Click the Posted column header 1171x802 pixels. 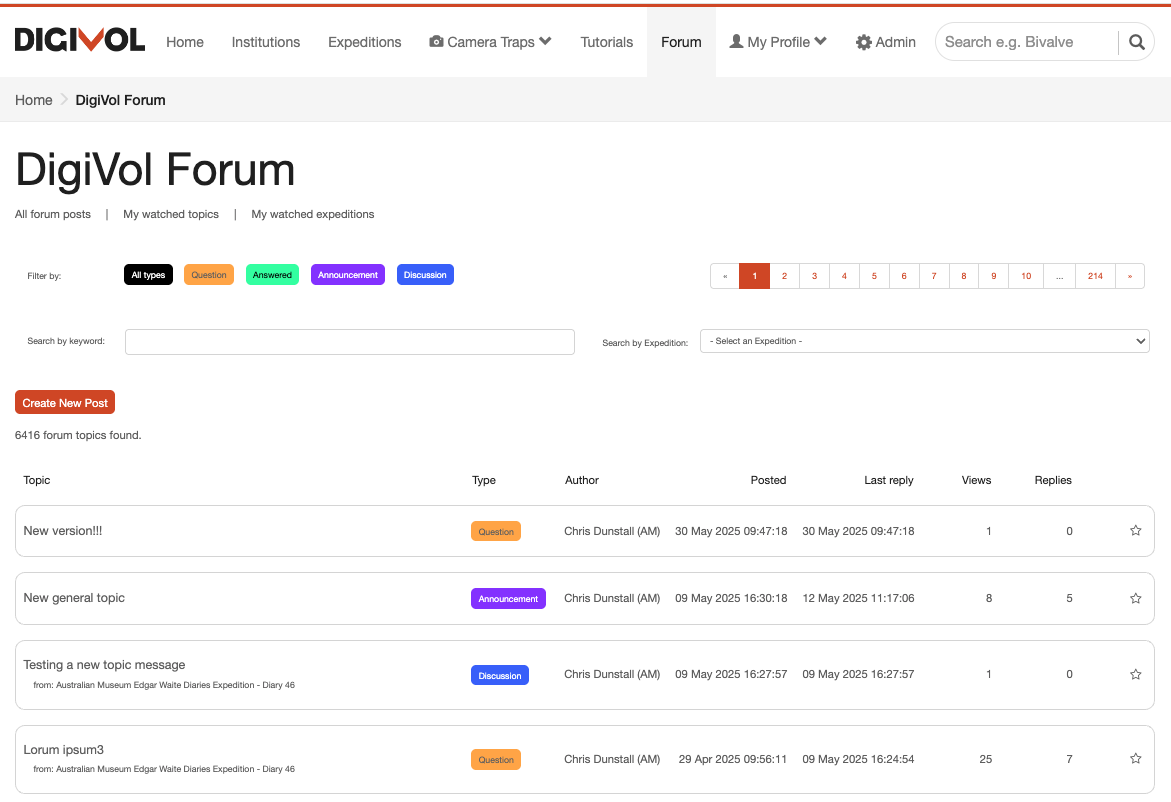(768, 480)
